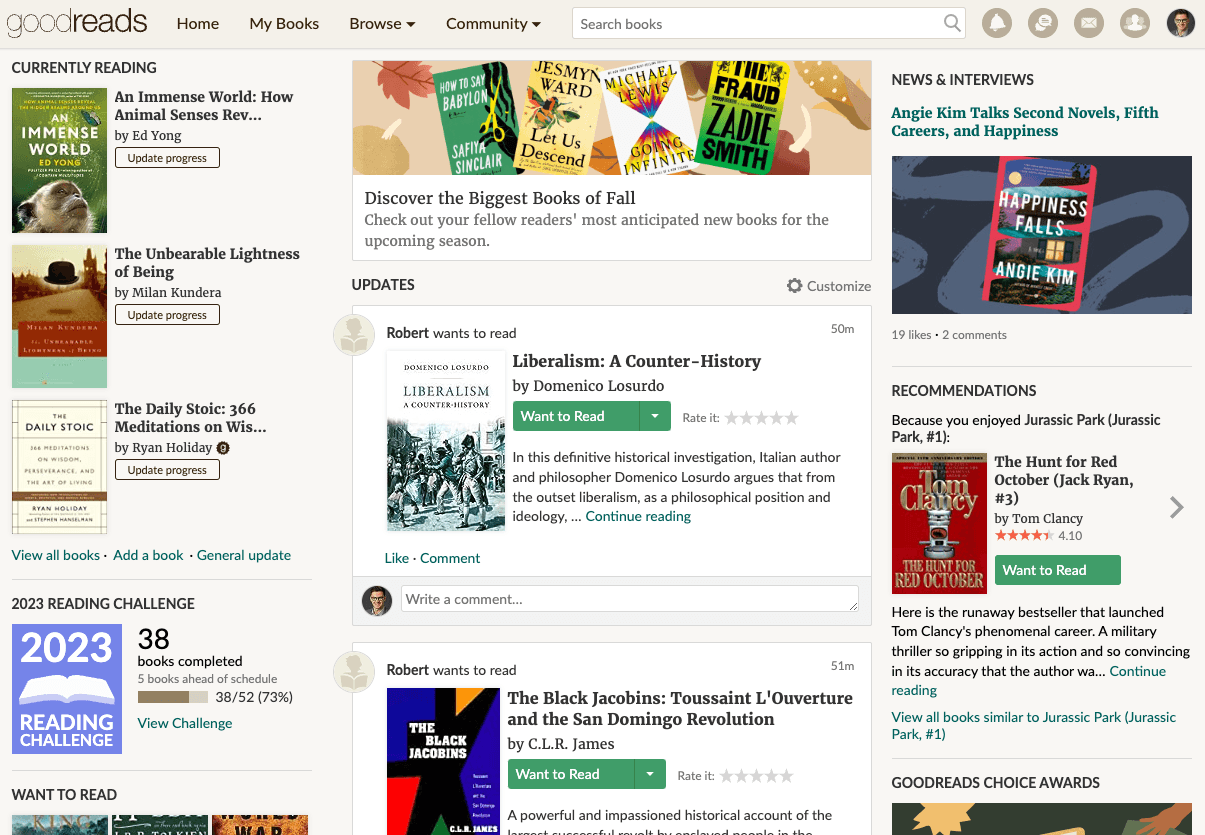Open the Angie Kim Talks Second Novels article
The width and height of the screenshot is (1205, 835).
[x=1025, y=122]
